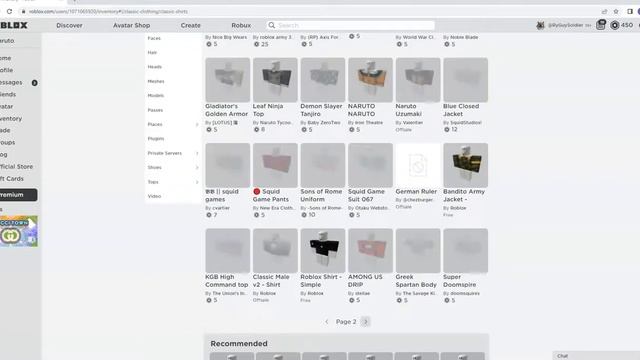Open Gift Cards in the sidebar
This screenshot has height=360, width=640.
[x=12, y=179]
